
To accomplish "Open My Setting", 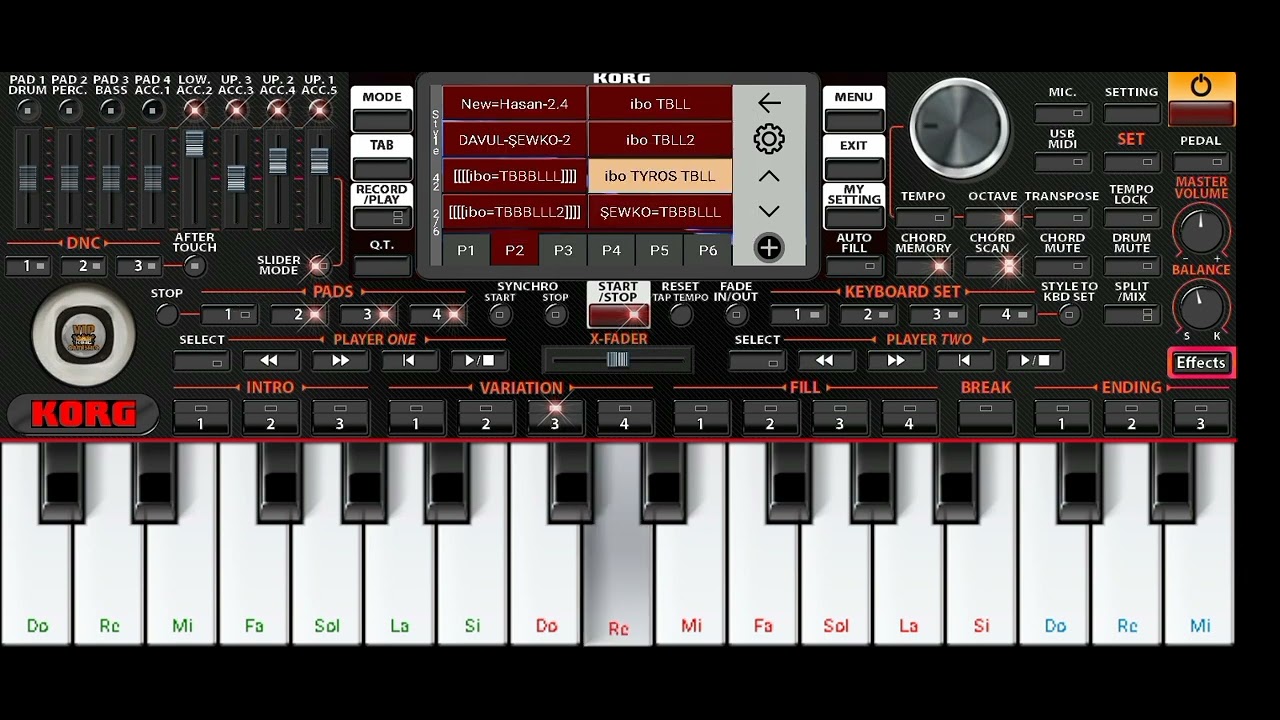I will pos(853,207).
